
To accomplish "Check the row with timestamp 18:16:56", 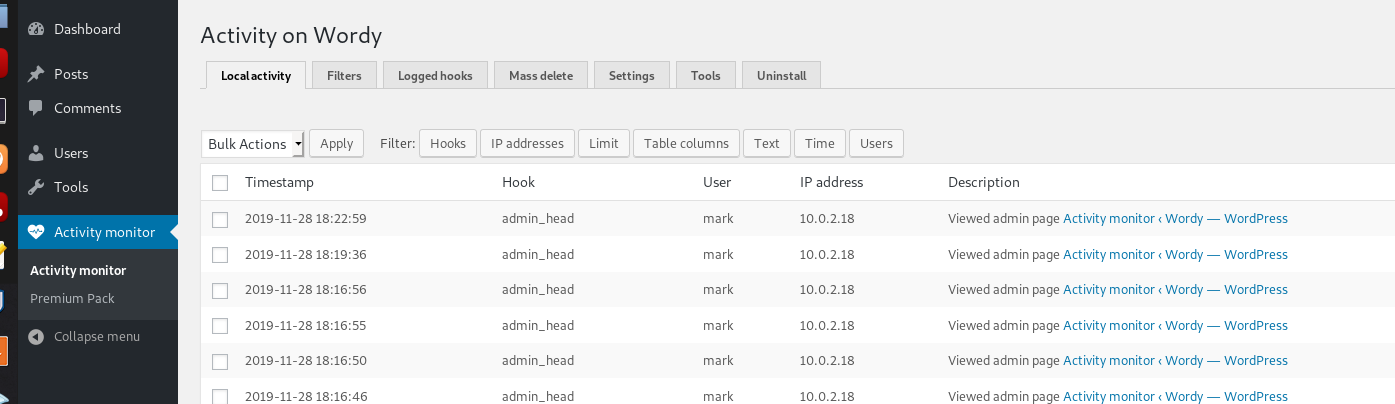I will coord(221,290).
